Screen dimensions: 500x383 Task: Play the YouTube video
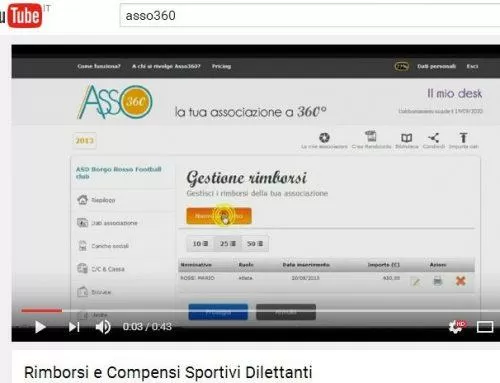point(40,327)
